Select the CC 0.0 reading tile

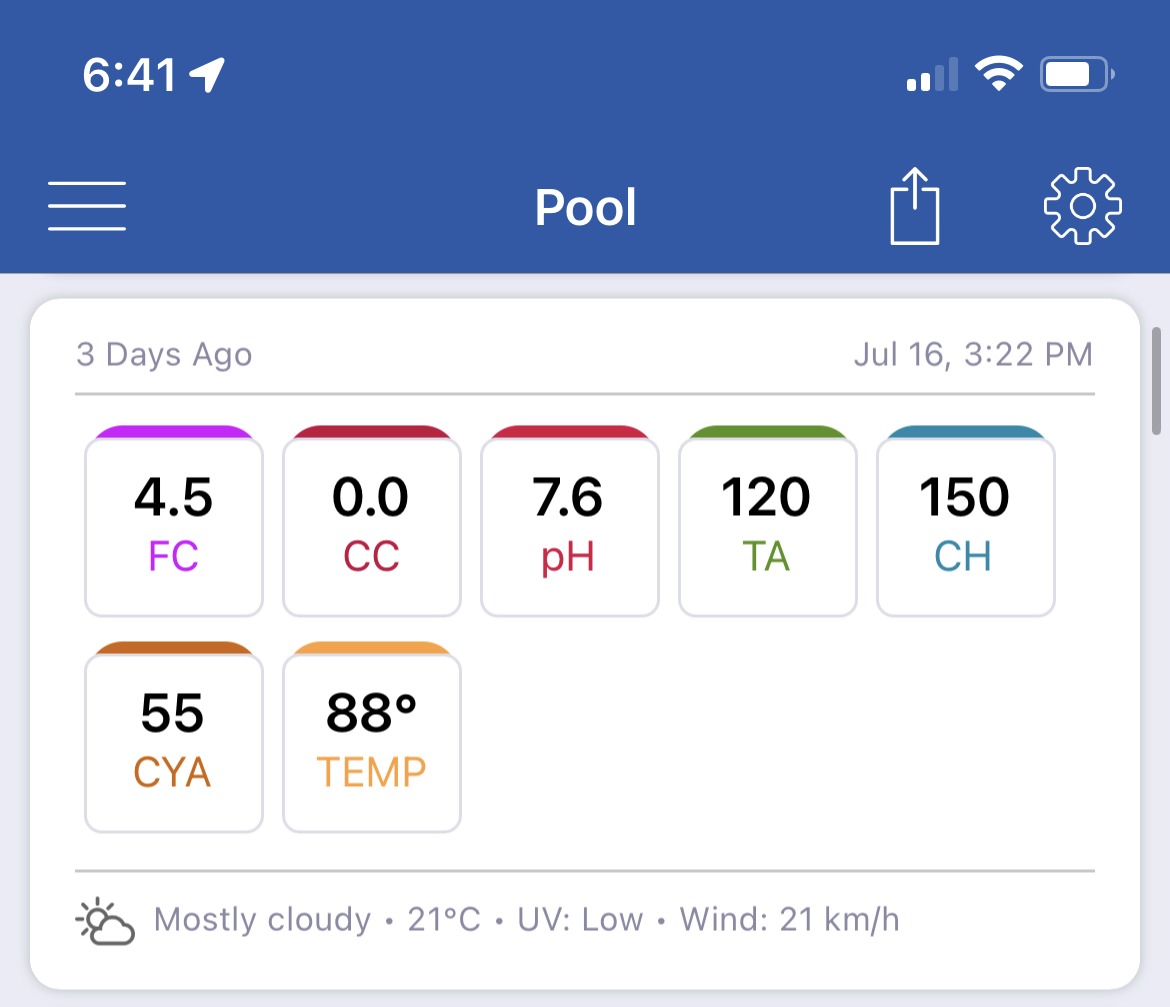pyautogui.click(x=372, y=521)
